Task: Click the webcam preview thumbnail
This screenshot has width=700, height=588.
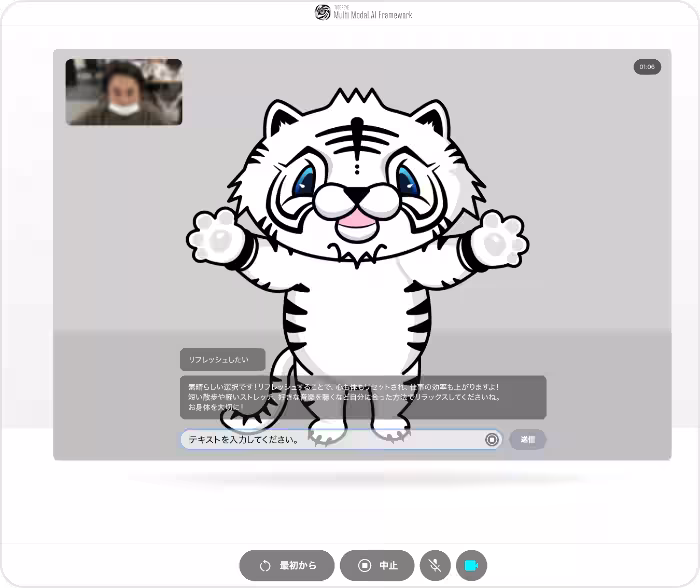Action: click(124, 92)
